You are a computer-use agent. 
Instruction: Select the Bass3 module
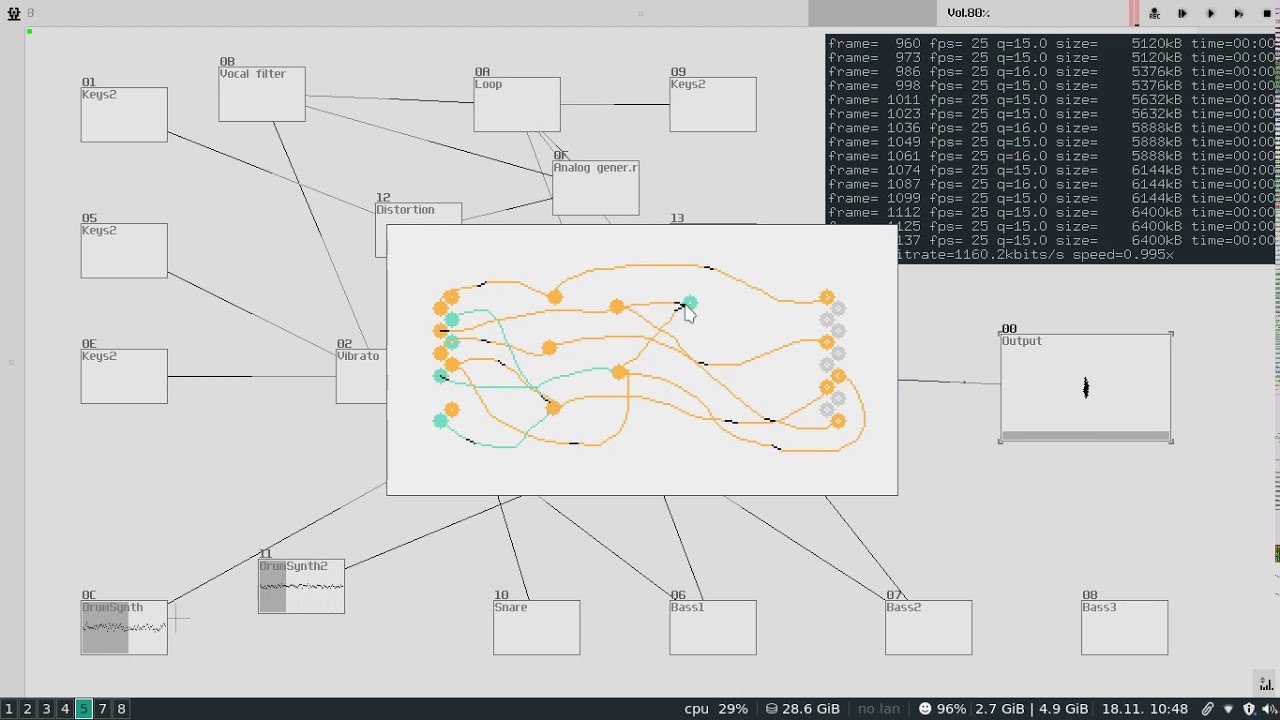tap(1124, 628)
